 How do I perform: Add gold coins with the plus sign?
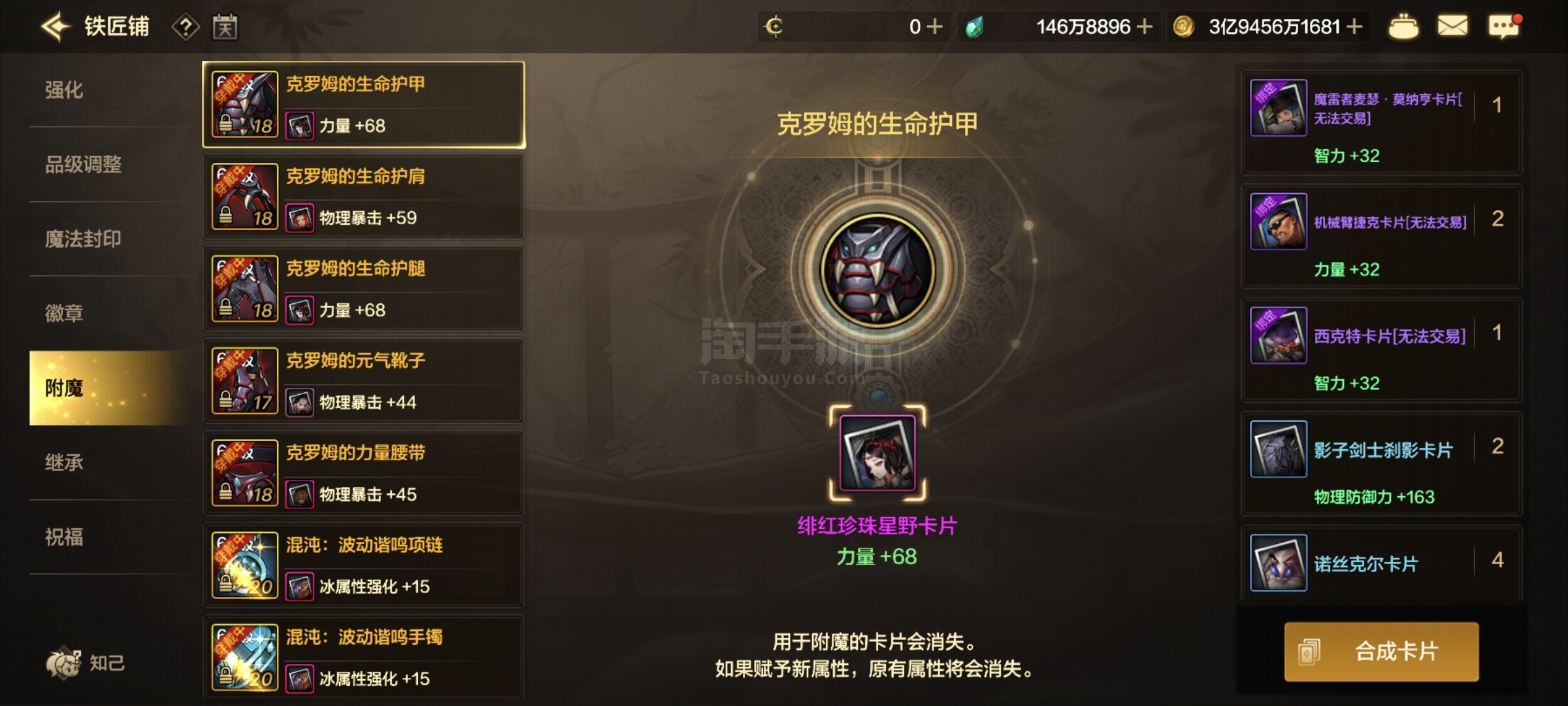pos(1354,26)
